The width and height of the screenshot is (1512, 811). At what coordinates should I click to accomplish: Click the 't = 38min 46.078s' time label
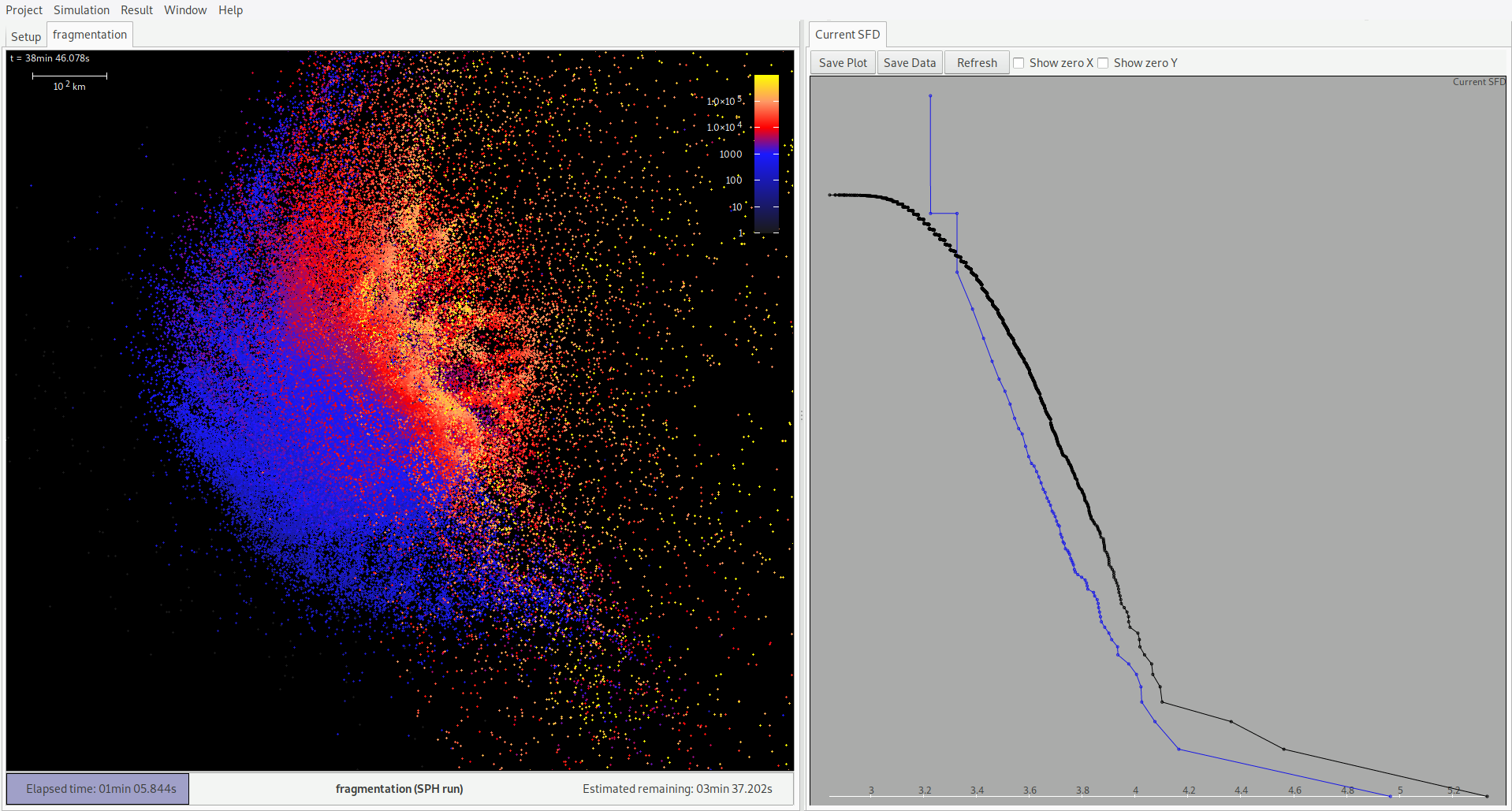pos(50,58)
